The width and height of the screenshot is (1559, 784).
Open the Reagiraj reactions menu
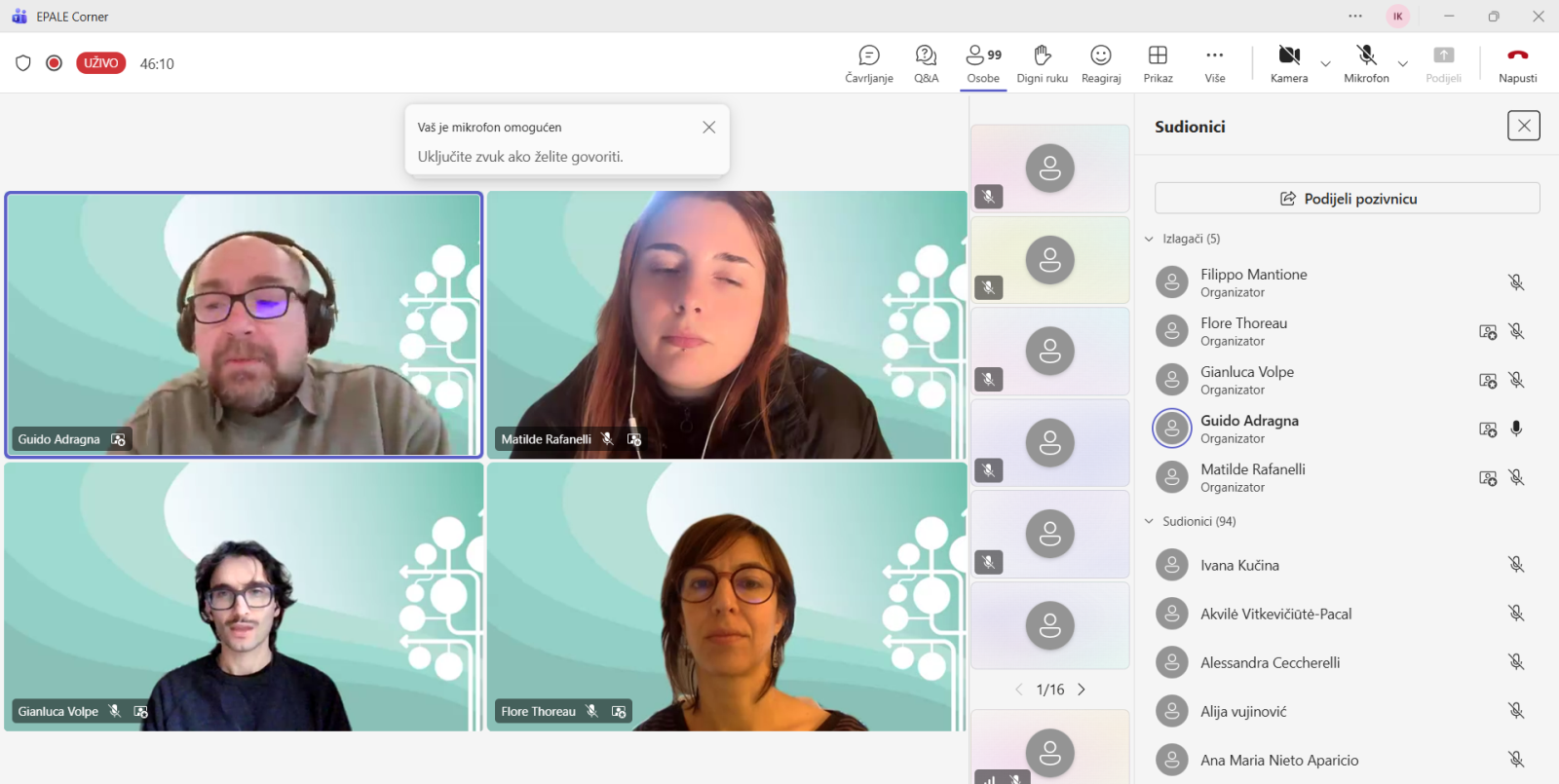coord(1101,63)
